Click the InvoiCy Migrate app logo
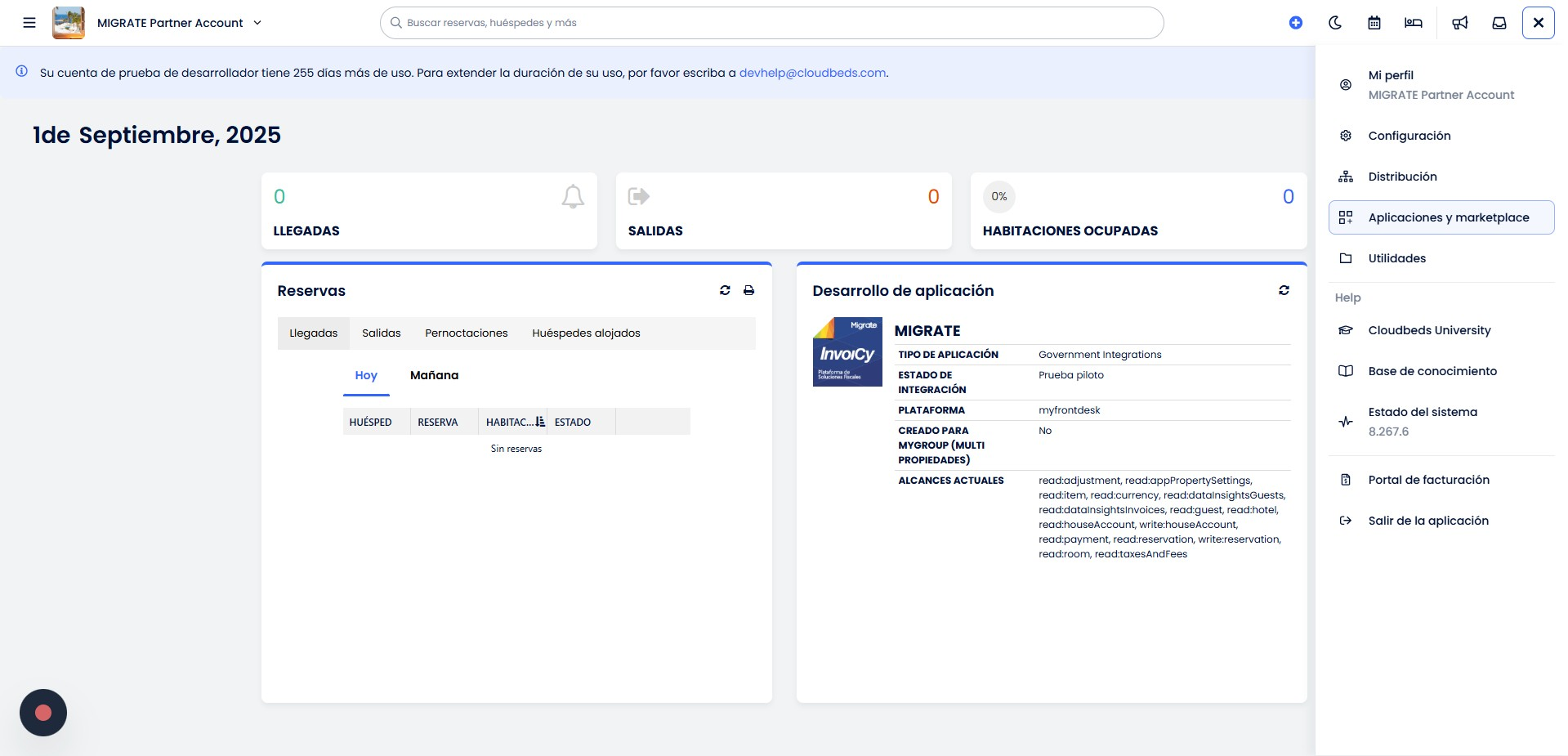The height and width of the screenshot is (756, 1568). click(x=847, y=351)
